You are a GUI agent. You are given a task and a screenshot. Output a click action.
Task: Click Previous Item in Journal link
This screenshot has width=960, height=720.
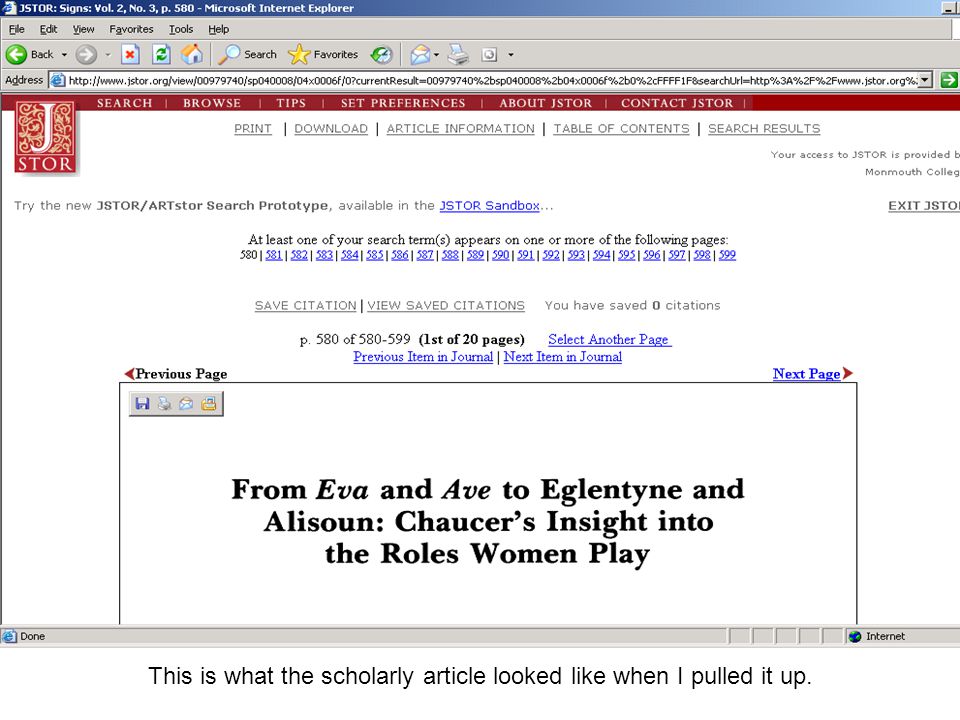tap(423, 357)
